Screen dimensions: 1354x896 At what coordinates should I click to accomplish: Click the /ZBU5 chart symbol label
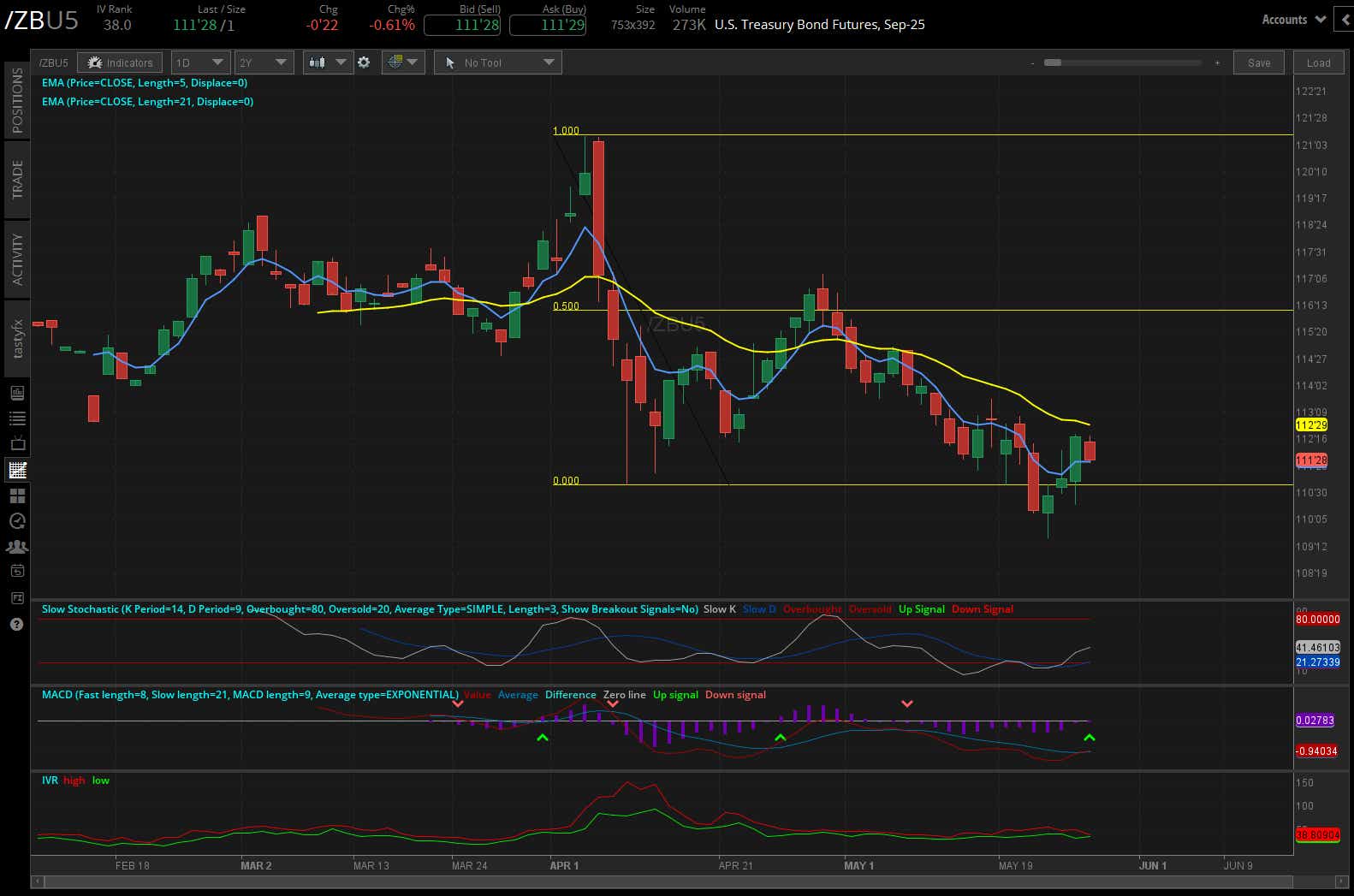[53, 62]
